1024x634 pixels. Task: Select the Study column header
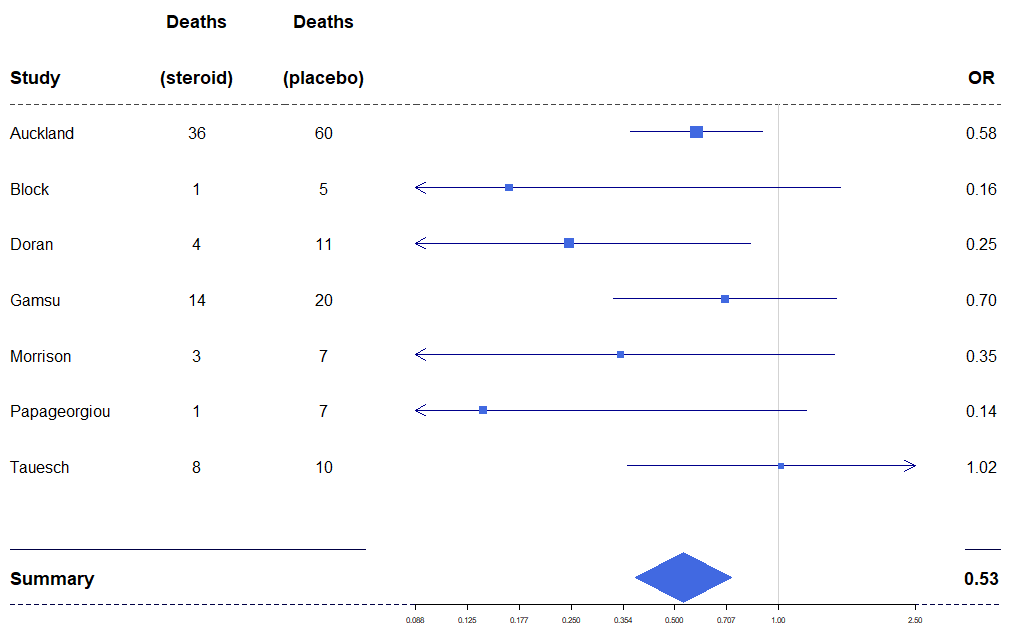tap(35, 78)
